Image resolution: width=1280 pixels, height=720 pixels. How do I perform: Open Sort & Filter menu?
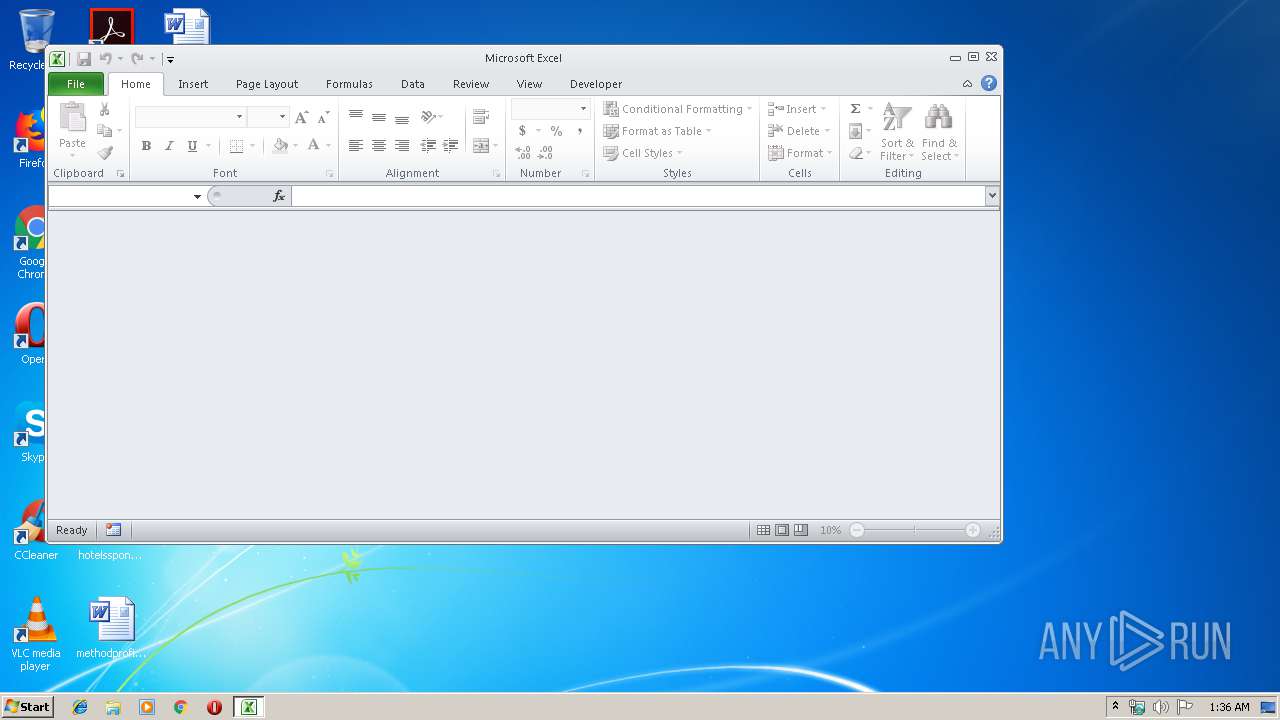[897, 132]
